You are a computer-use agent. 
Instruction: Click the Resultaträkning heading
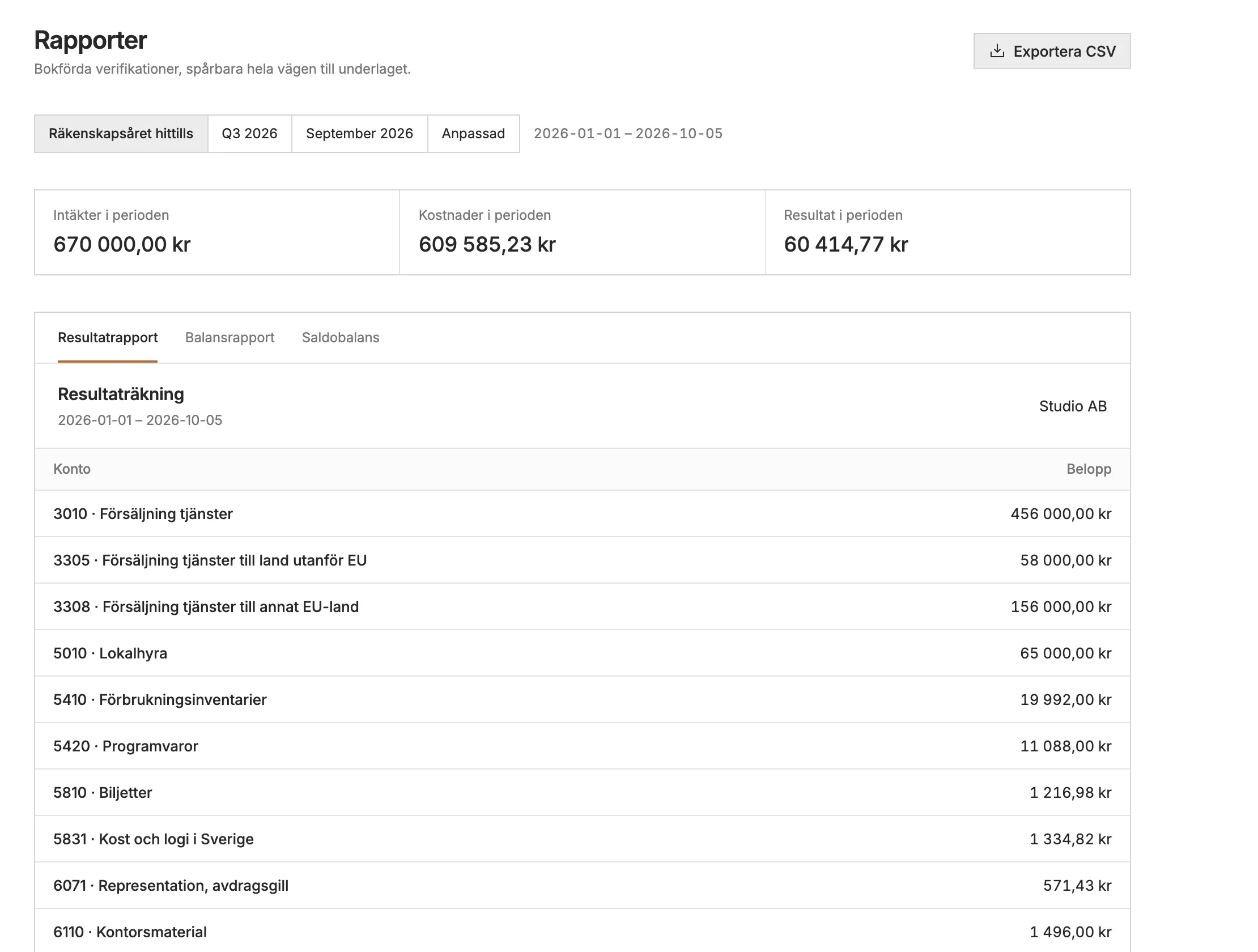[x=121, y=394]
